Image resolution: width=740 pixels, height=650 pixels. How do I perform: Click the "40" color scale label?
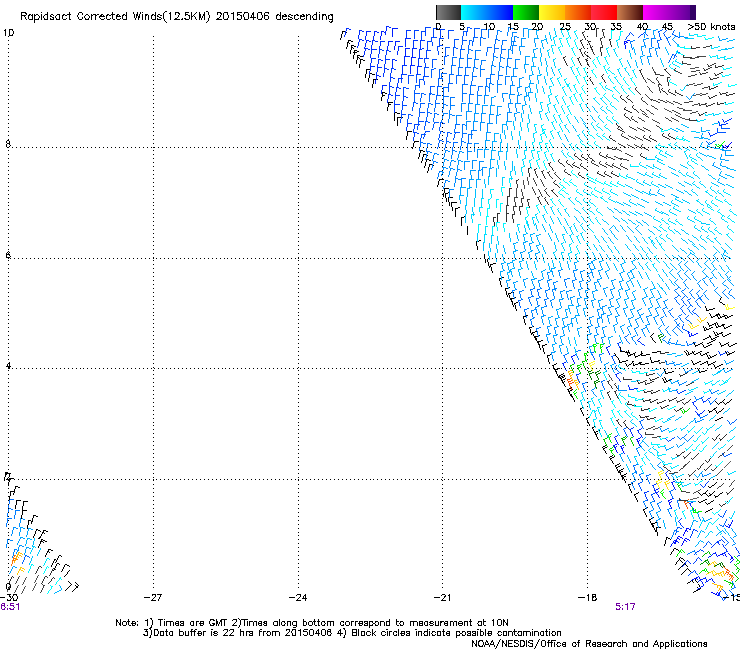[642, 27]
